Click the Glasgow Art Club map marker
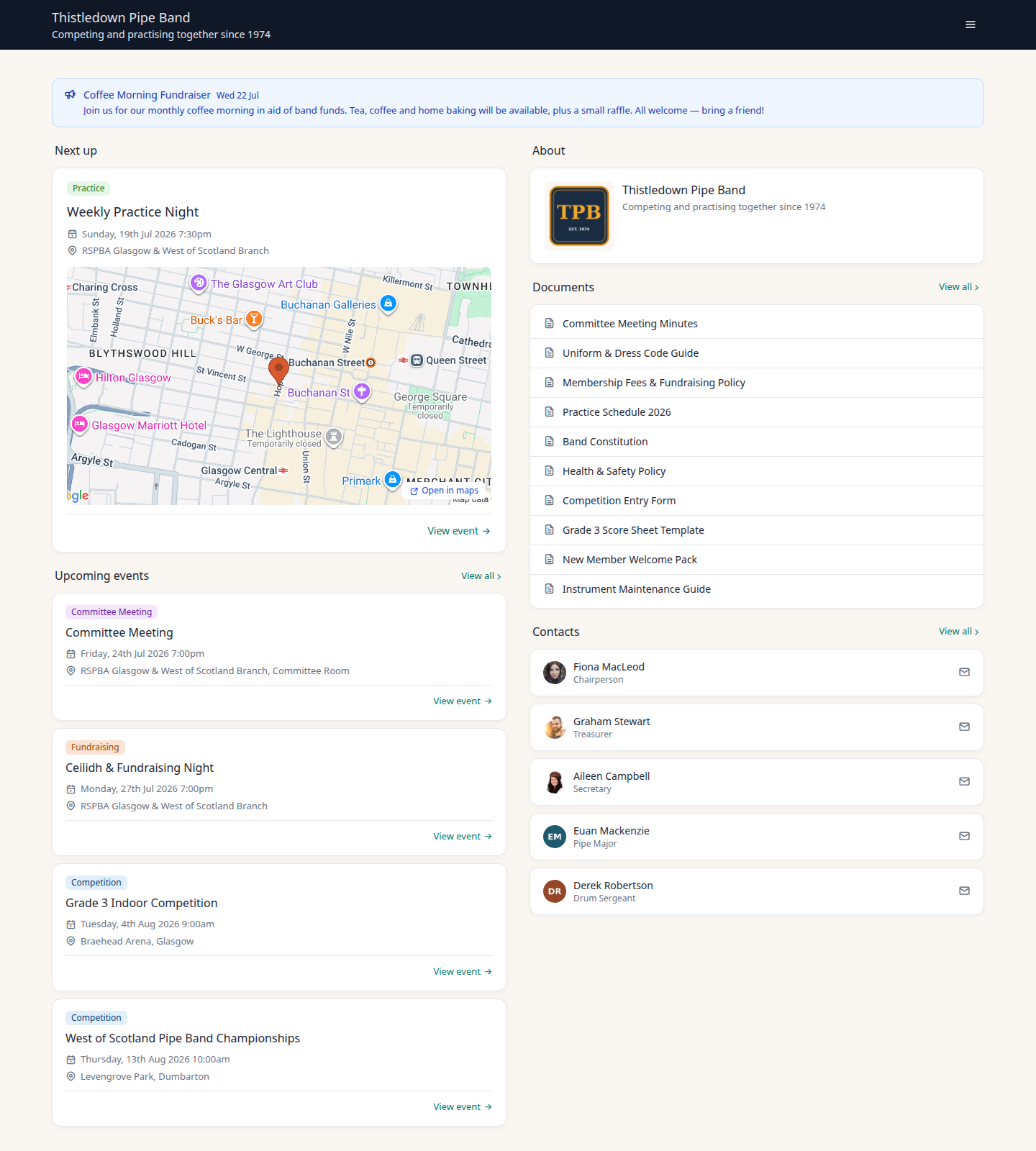Screen dimensions: 1036x1151 [199, 283]
